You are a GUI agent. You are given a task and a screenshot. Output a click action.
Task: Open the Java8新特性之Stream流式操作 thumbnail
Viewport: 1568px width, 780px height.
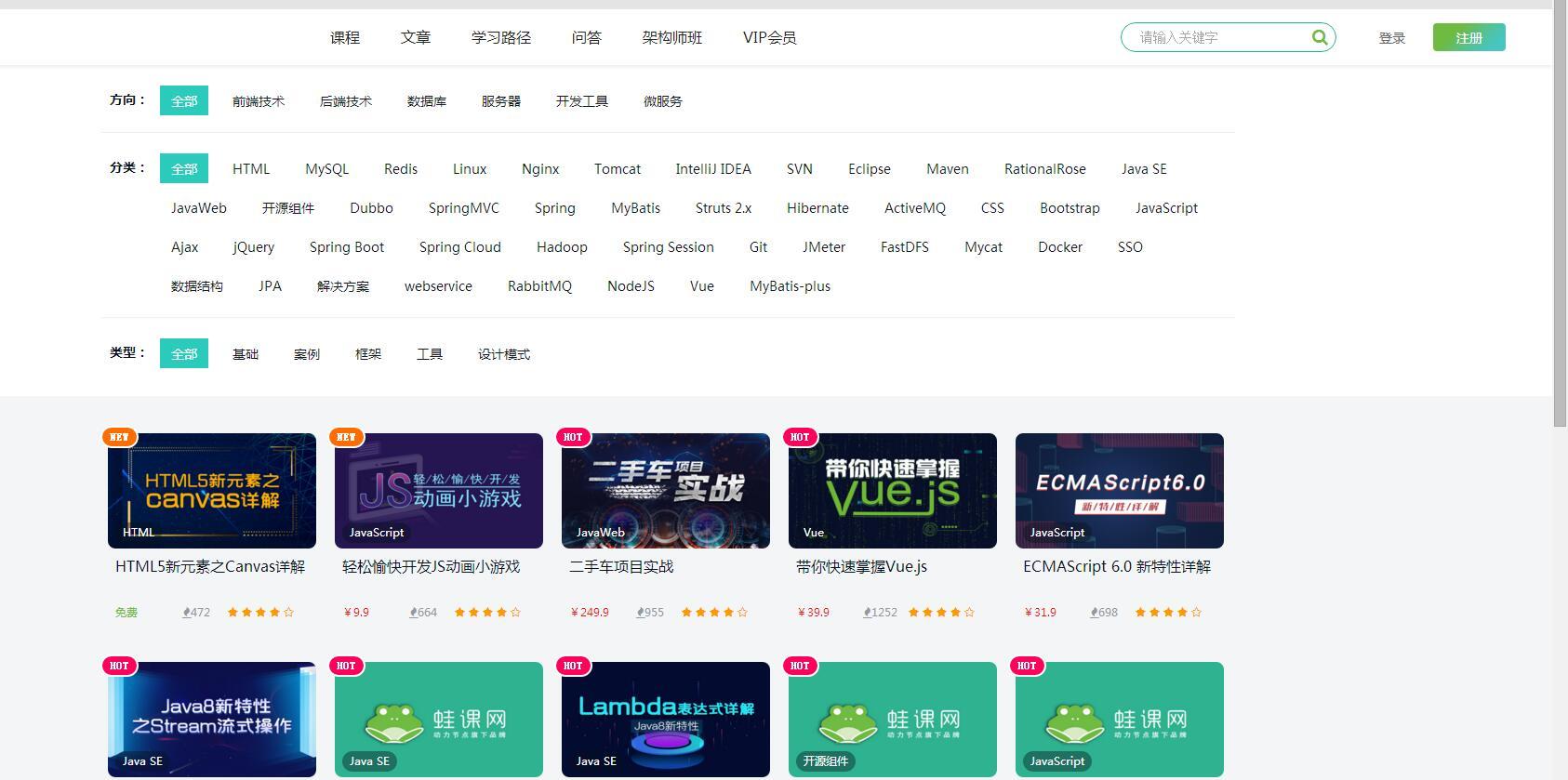[212, 719]
